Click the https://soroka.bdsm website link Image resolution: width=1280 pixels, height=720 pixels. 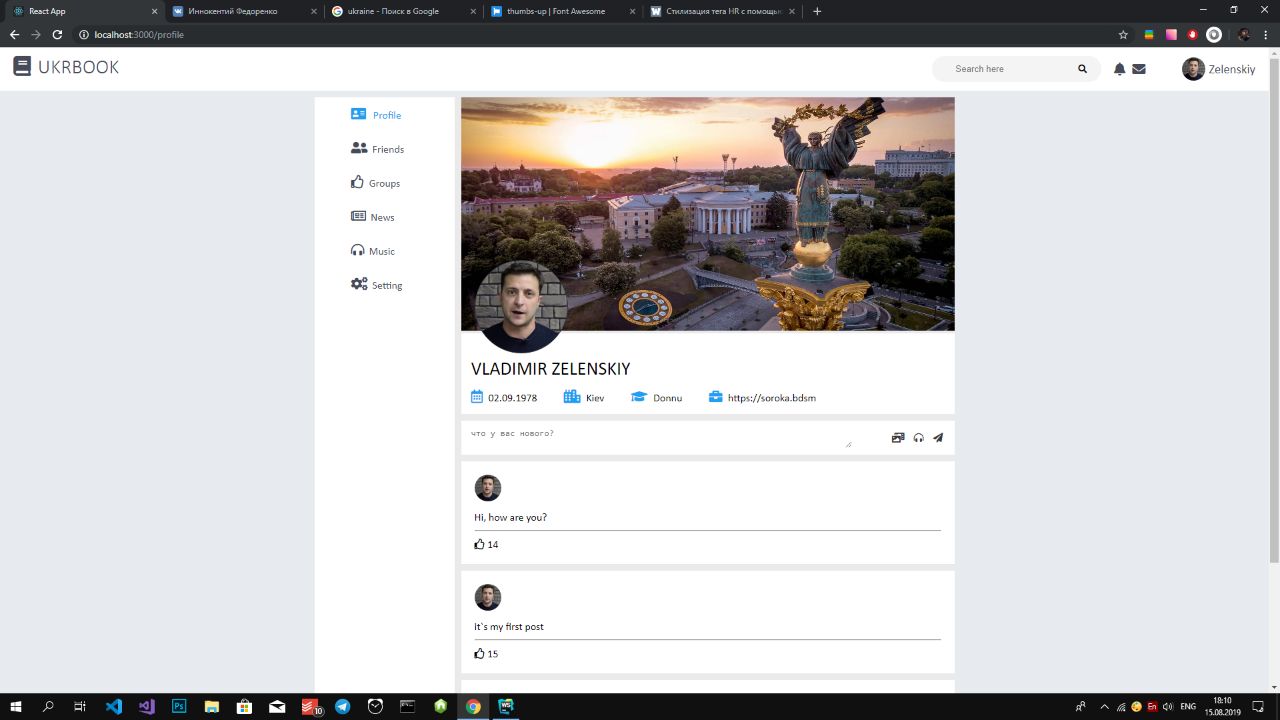pyautogui.click(x=772, y=398)
